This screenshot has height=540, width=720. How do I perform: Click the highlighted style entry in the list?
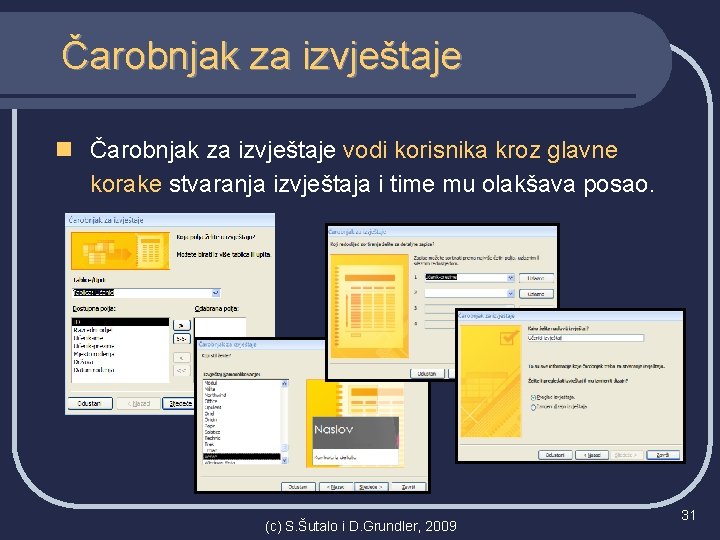tap(242, 456)
